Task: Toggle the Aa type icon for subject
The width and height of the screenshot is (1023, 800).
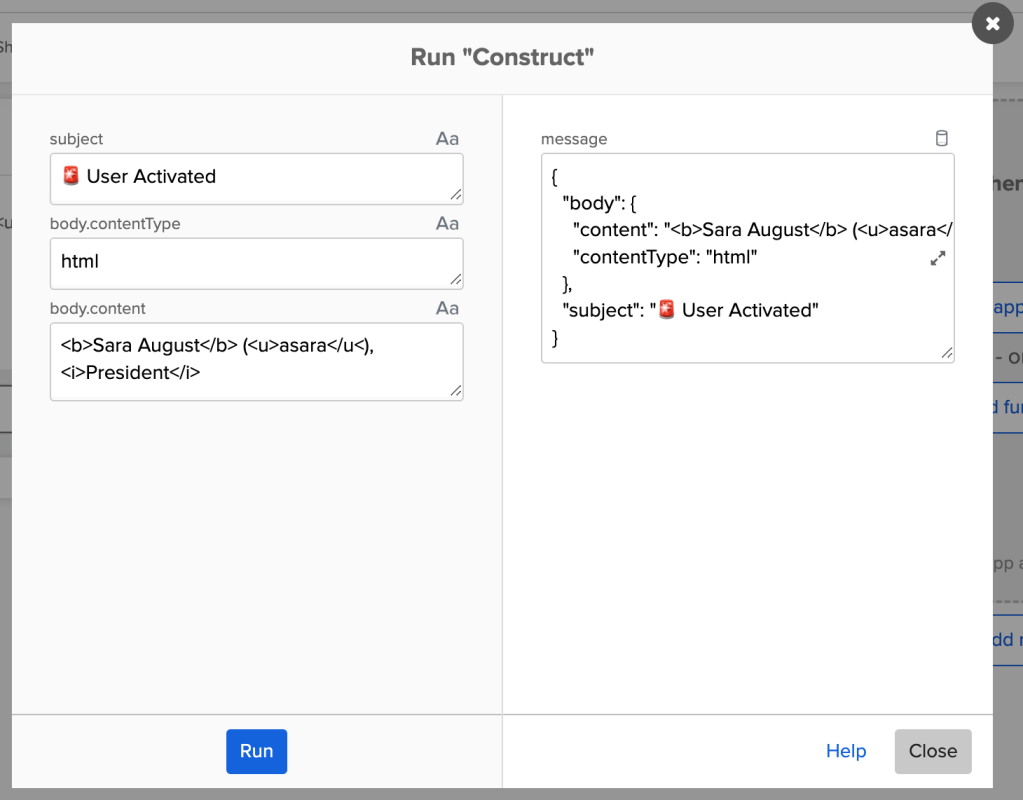Action: [447, 139]
